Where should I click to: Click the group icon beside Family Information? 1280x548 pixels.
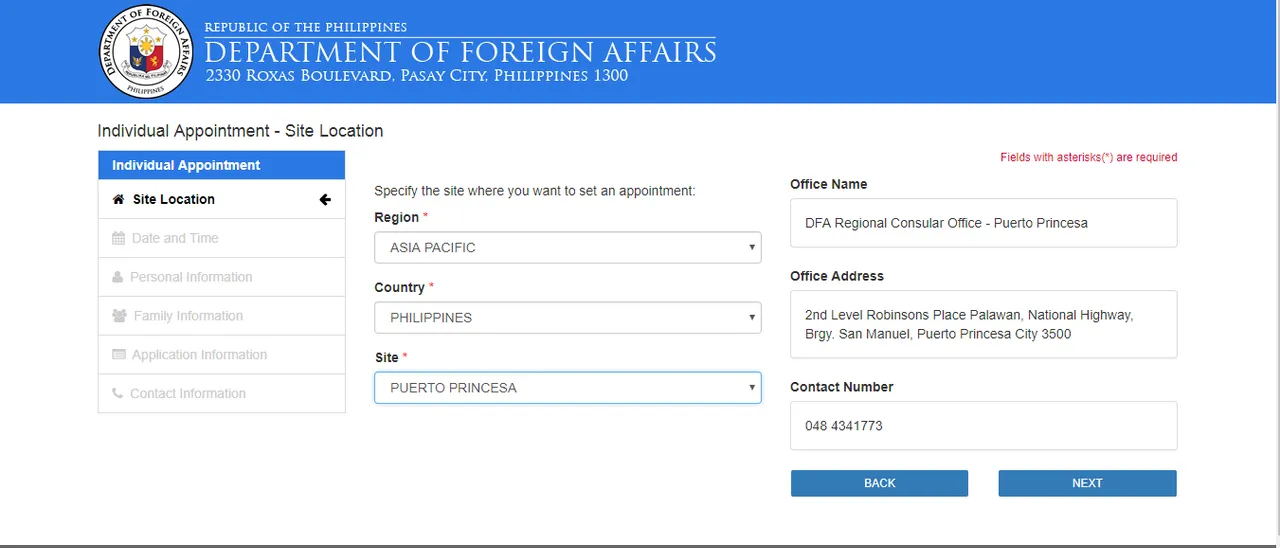click(x=119, y=316)
